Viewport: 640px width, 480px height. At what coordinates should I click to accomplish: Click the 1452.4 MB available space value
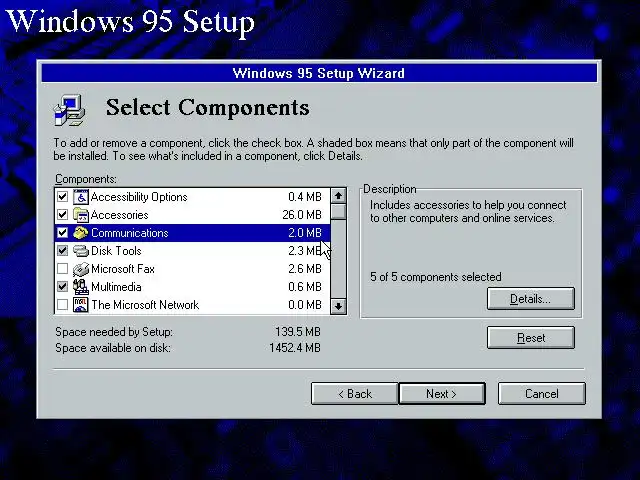point(295,348)
